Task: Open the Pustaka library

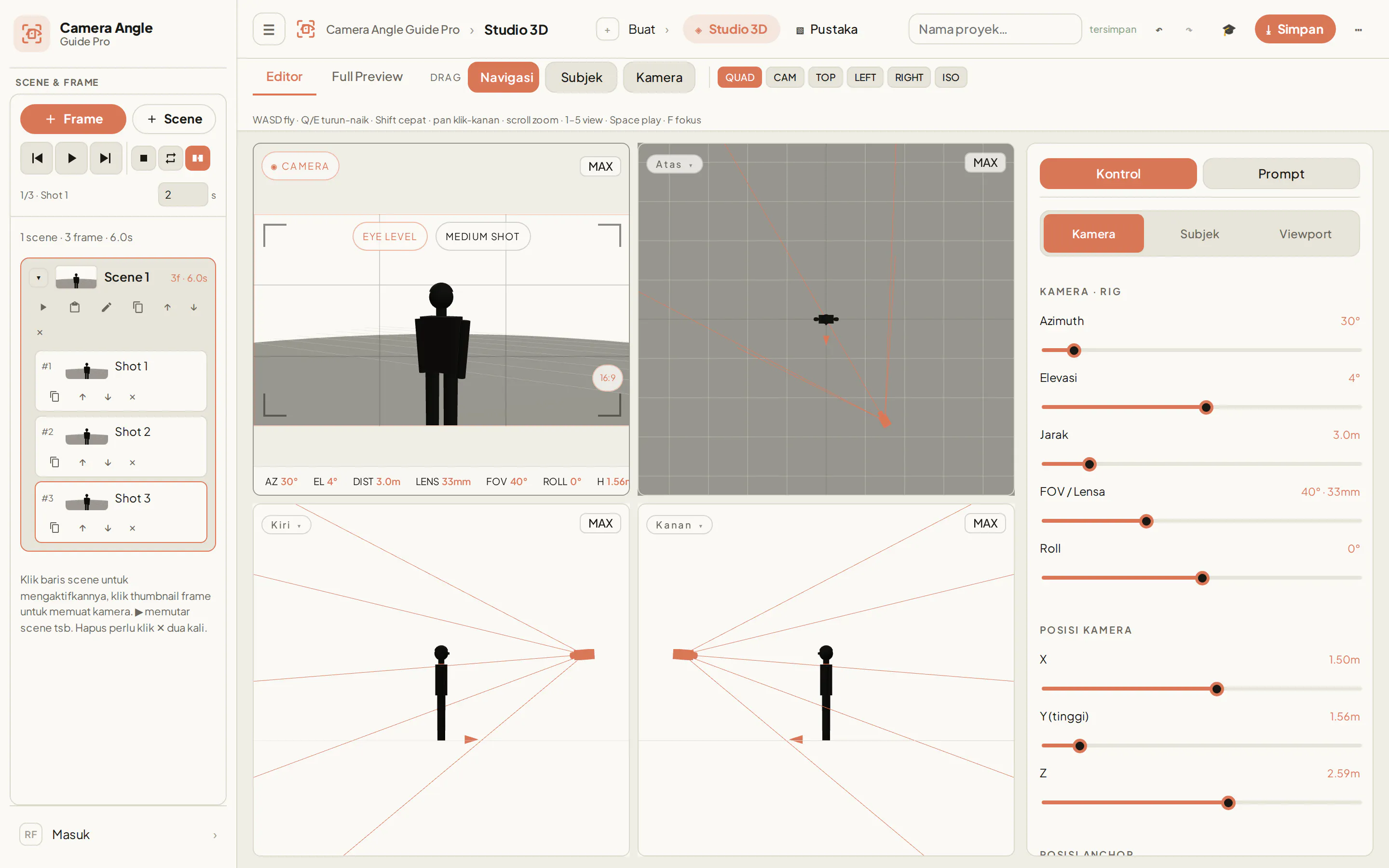Action: pyautogui.click(x=827, y=29)
